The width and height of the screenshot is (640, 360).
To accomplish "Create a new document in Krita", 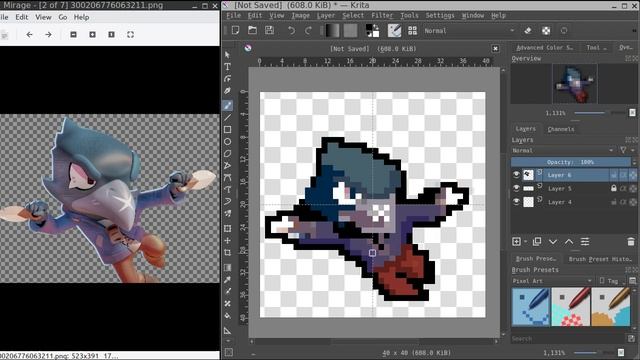I will [236, 30].
